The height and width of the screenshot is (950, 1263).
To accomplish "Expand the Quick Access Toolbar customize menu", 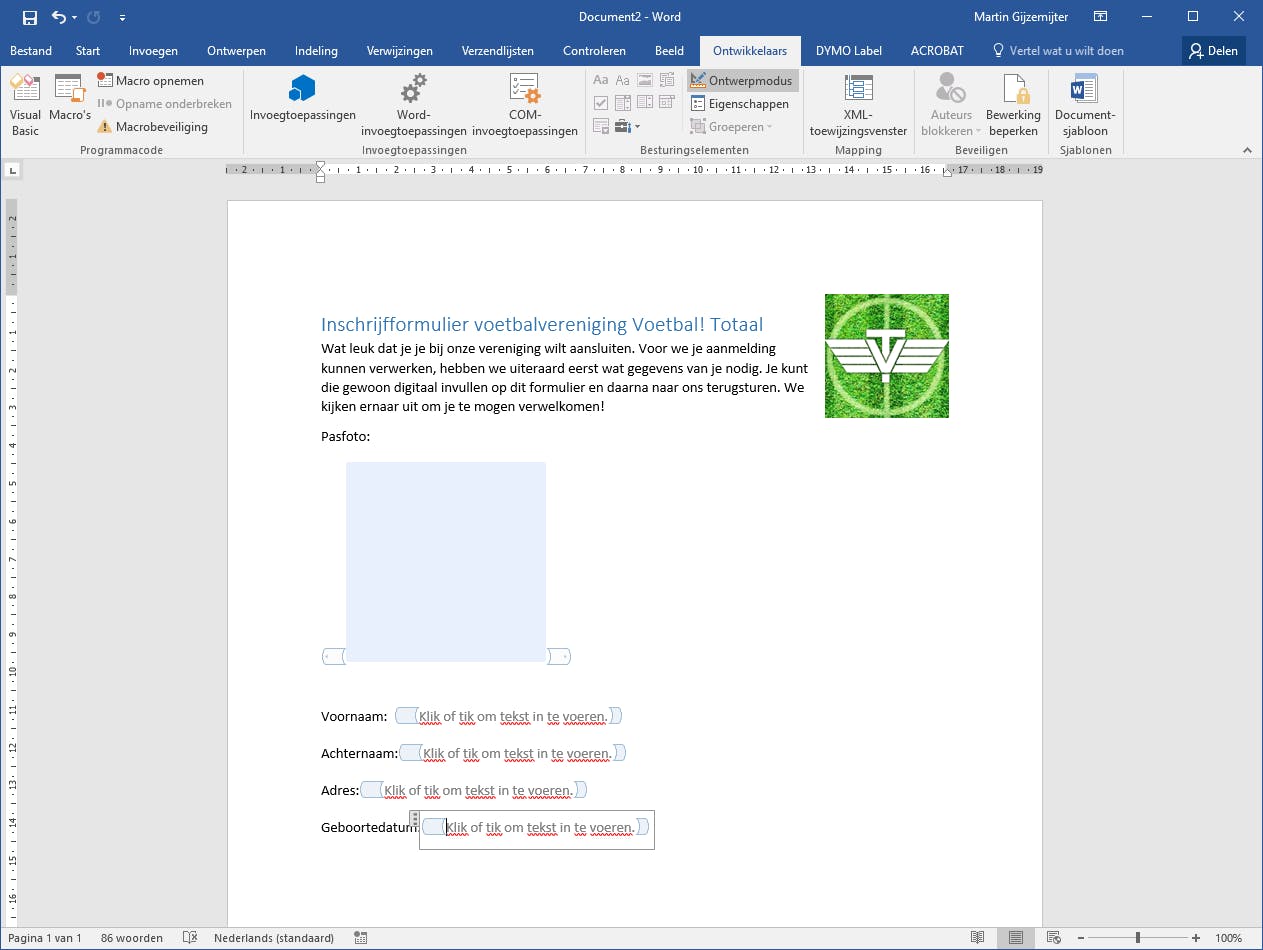I will [122, 17].
